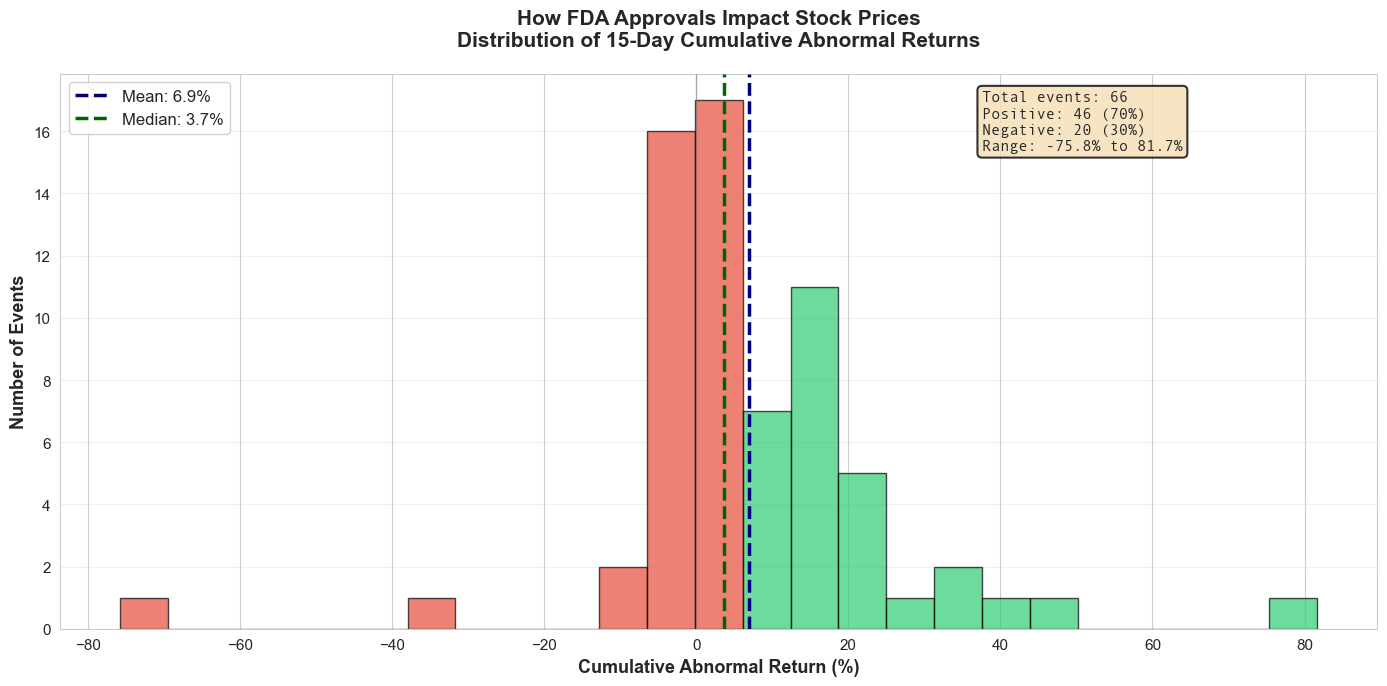Viewport: 1387px width, 686px height.
Task: Click the tallest red histogram bar
Action: click(719, 364)
